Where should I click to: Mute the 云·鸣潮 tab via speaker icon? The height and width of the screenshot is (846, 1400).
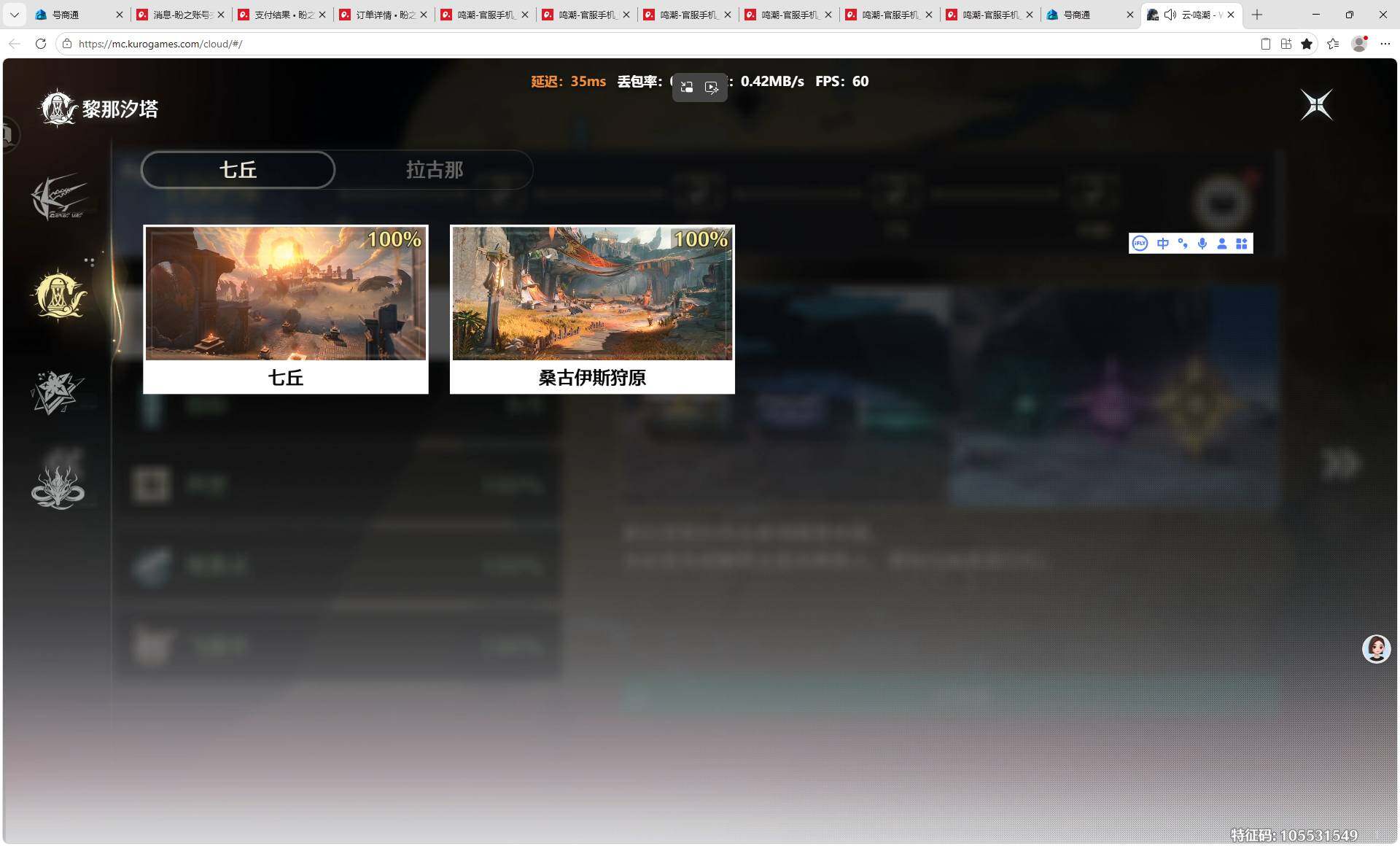click(1170, 15)
